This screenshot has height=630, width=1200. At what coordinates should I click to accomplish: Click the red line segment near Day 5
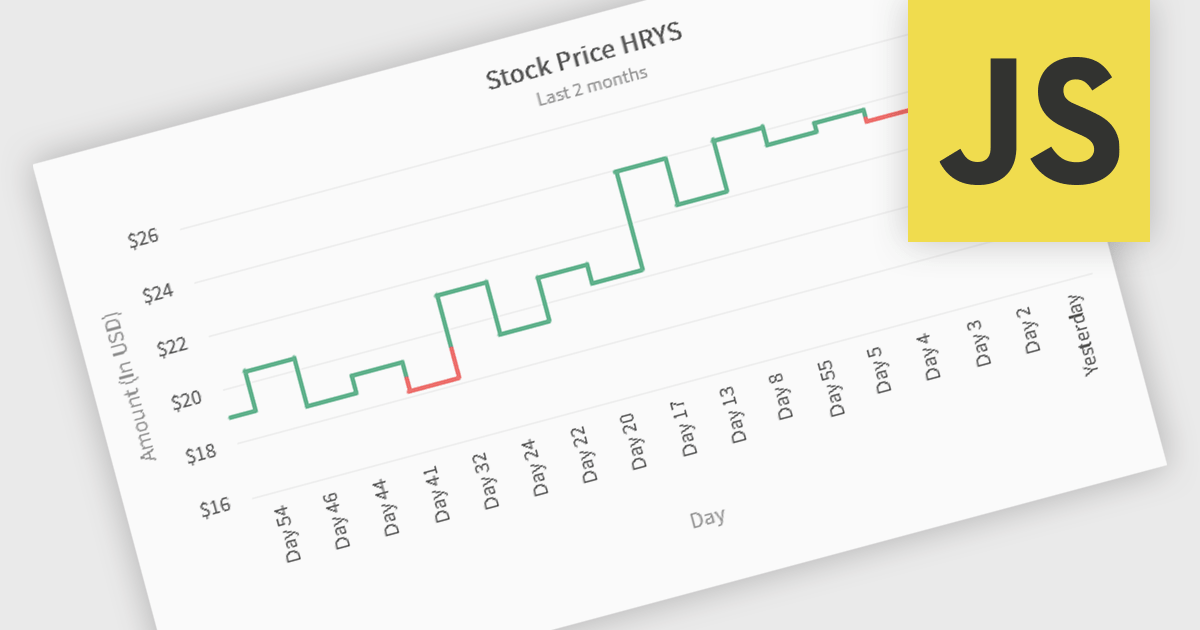[886, 116]
